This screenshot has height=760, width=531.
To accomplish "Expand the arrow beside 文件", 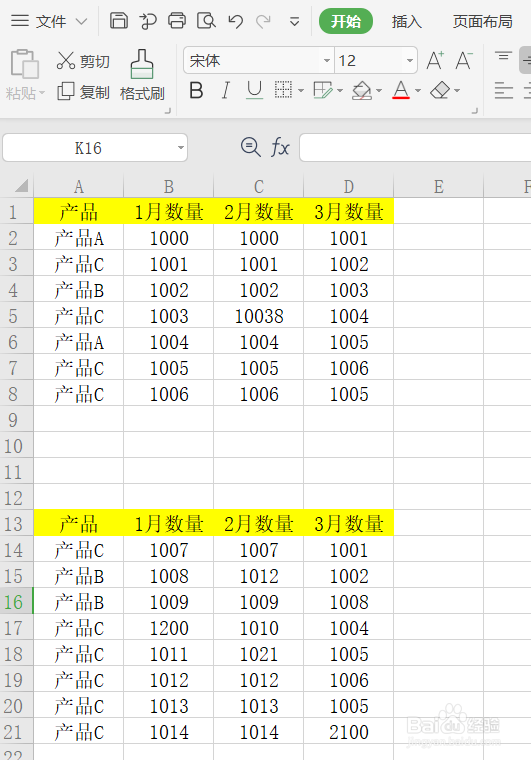I will [x=81, y=21].
